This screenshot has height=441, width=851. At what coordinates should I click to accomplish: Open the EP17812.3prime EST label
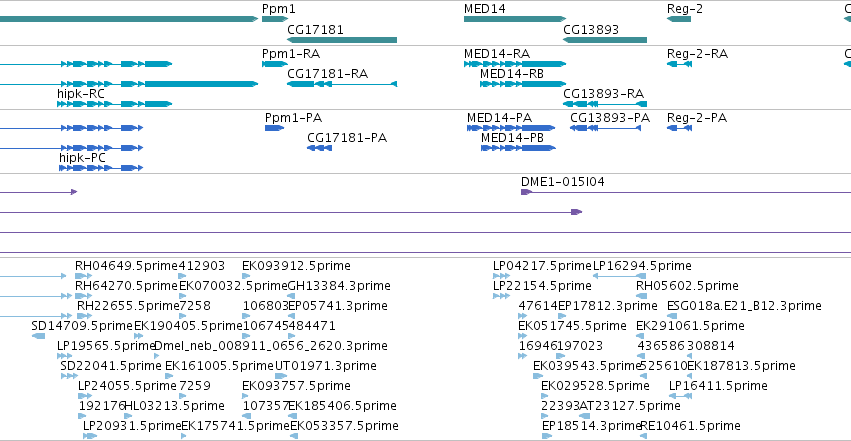[x=607, y=306]
